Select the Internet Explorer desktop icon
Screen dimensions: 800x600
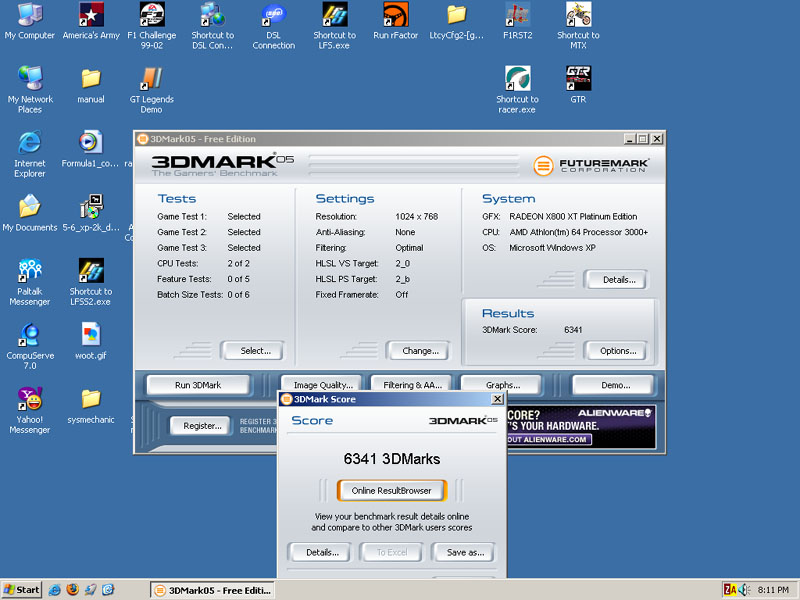(30, 154)
